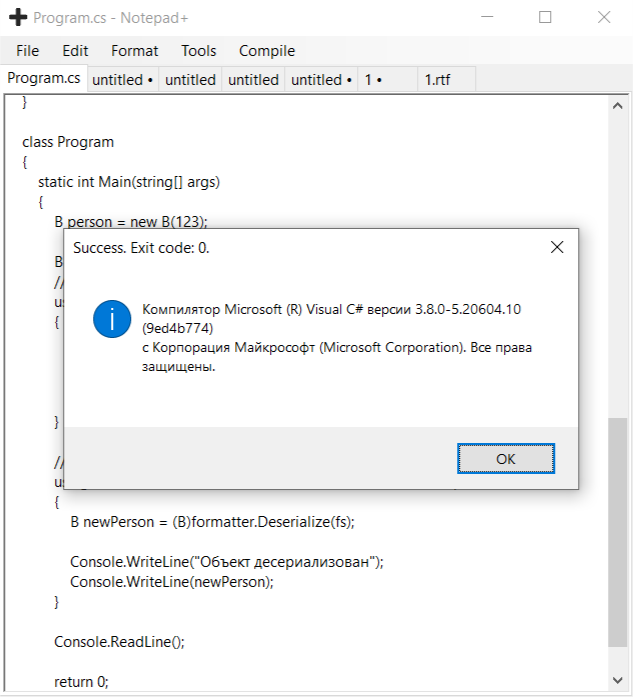633x697 pixels.
Task: Open the File menu
Action: tap(28, 51)
